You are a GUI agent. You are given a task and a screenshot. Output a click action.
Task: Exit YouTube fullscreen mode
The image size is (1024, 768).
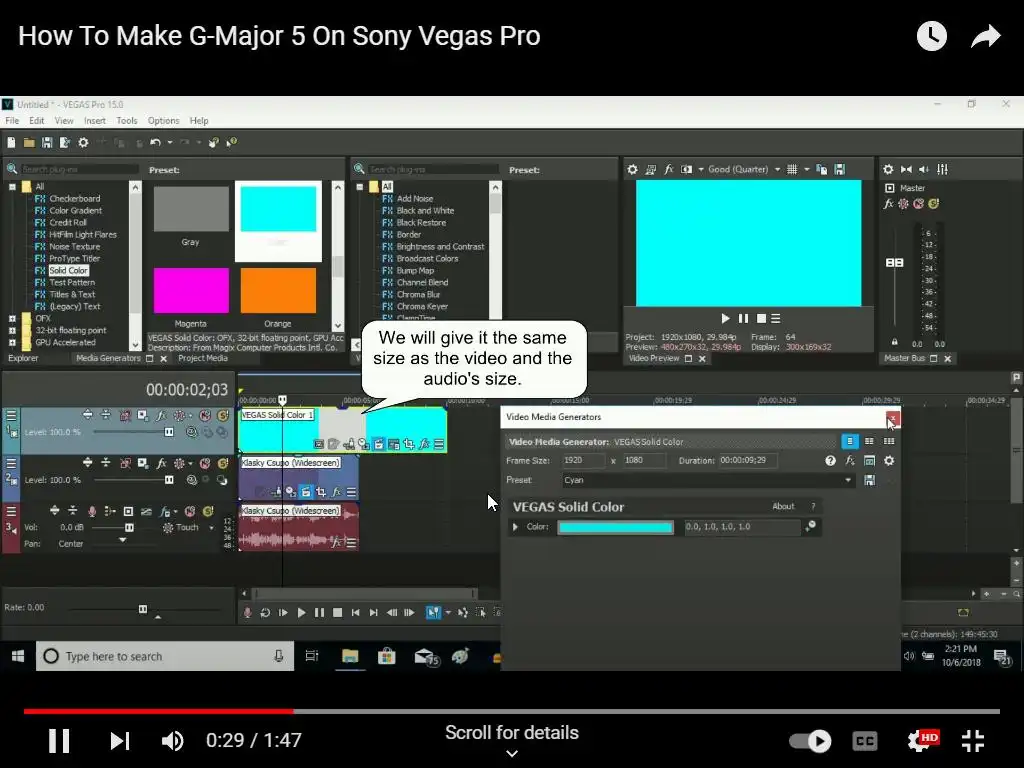[973, 741]
